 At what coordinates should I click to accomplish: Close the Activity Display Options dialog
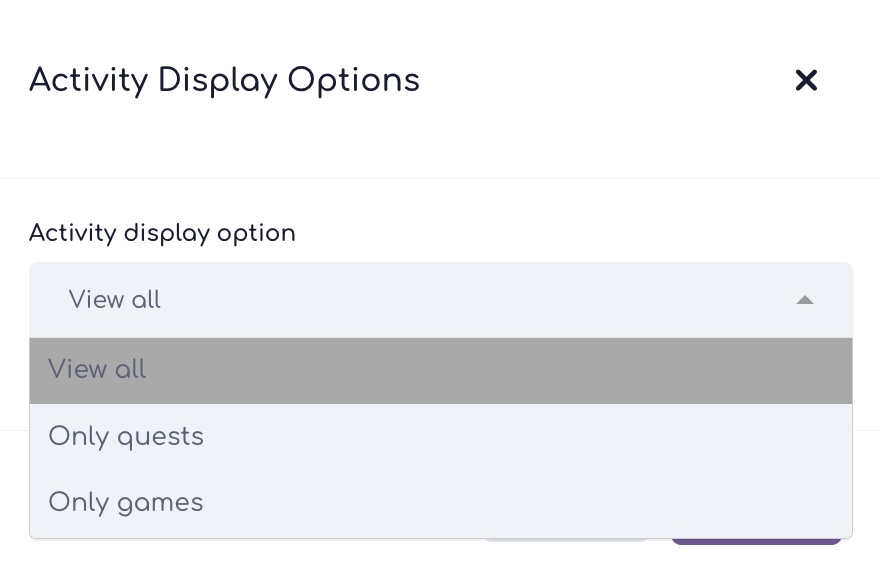806,80
